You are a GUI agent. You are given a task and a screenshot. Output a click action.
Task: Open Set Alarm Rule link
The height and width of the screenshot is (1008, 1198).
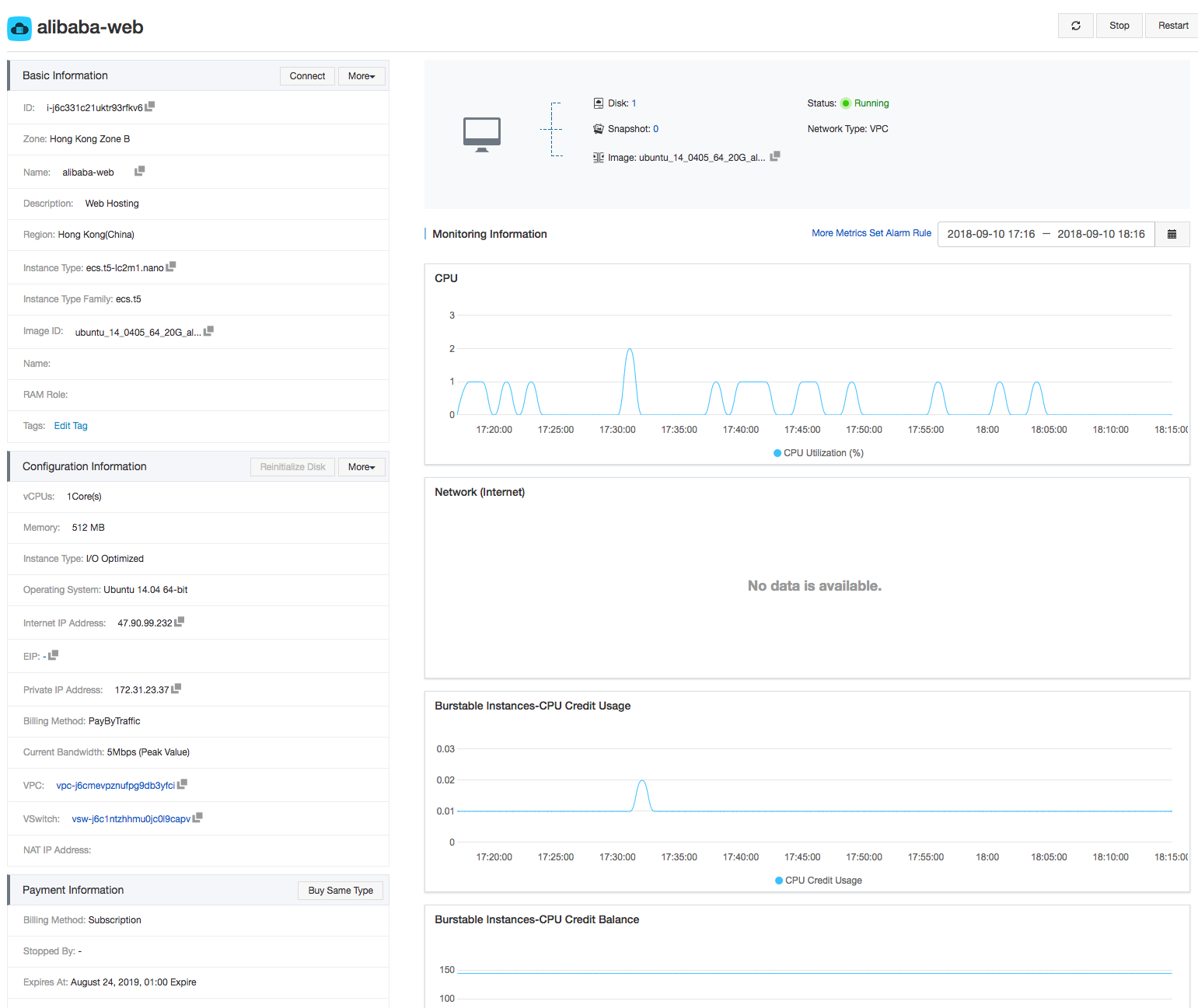coord(900,233)
